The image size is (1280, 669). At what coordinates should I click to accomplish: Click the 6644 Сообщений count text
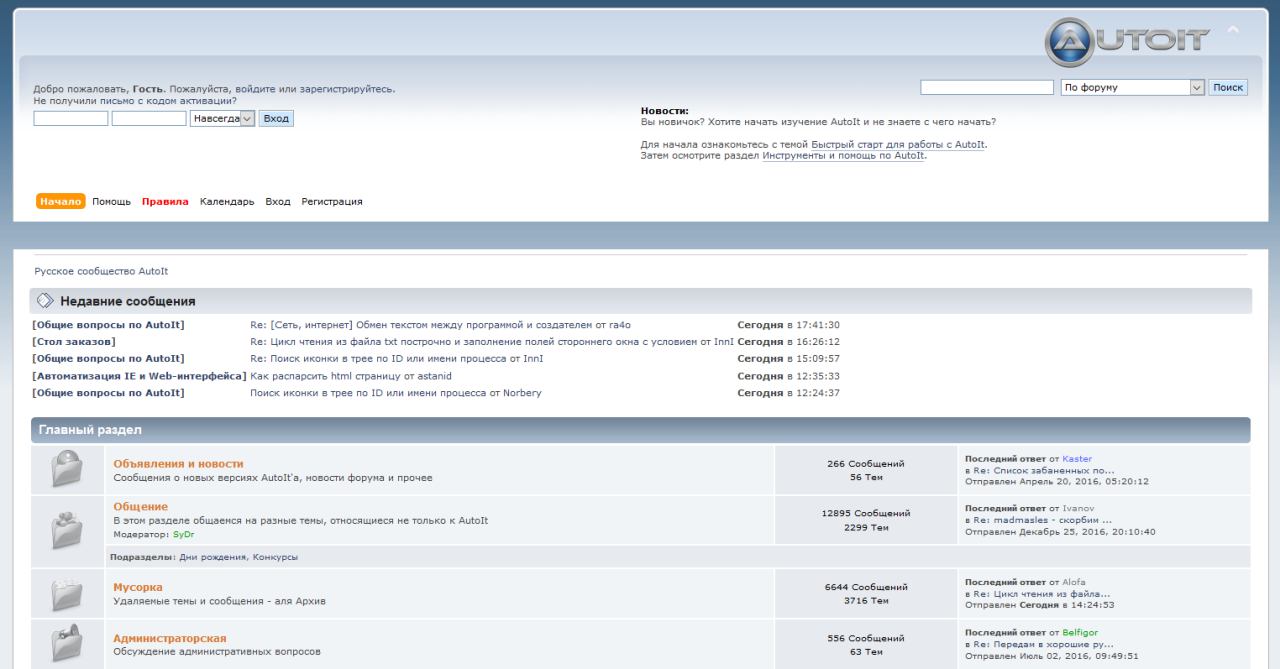(x=866, y=587)
